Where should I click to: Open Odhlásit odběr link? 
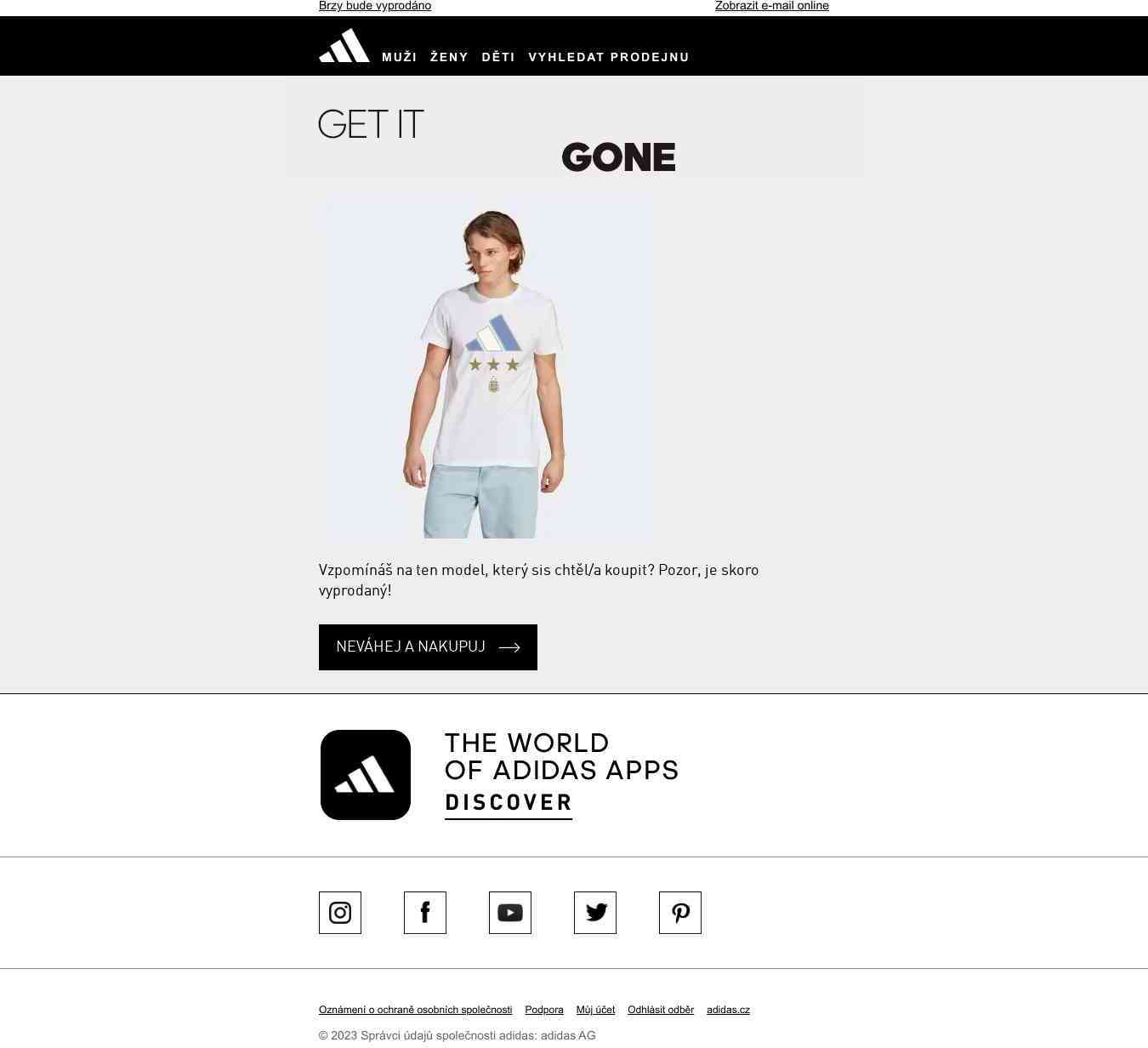click(x=661, y=1010)
